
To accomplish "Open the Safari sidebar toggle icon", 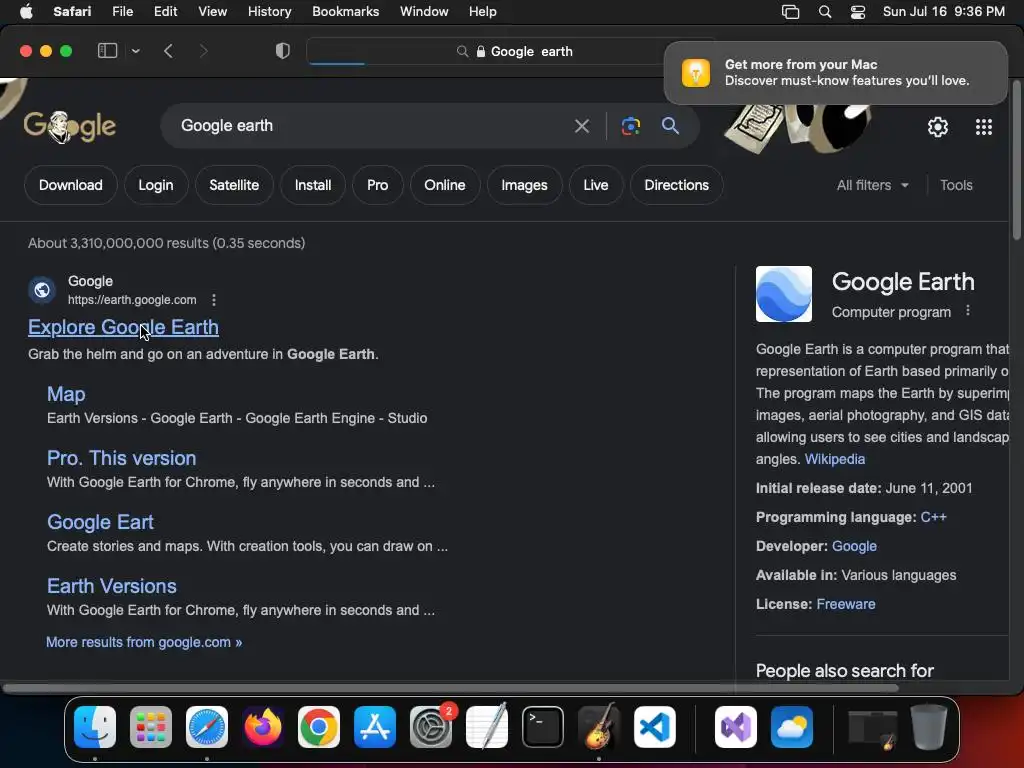I will click(107, 51).
